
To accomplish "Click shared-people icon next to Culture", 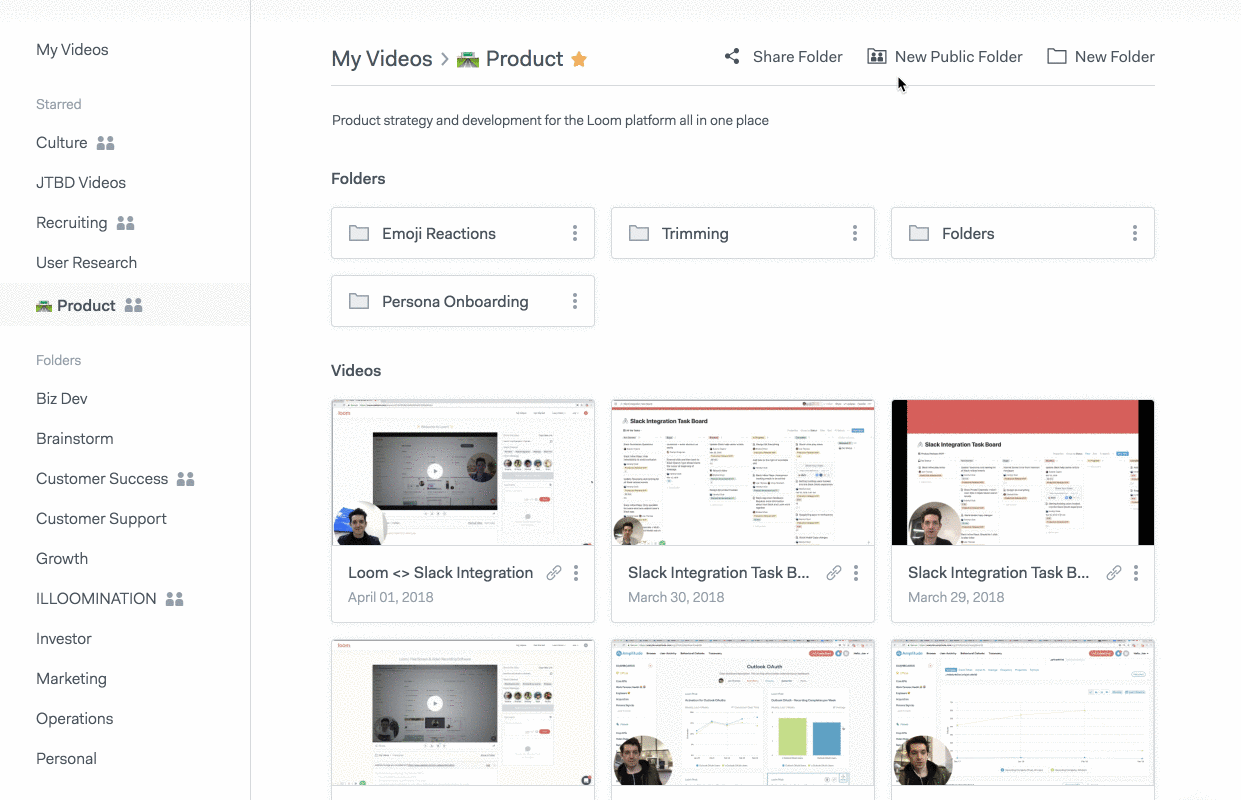I will click(106, 143).
